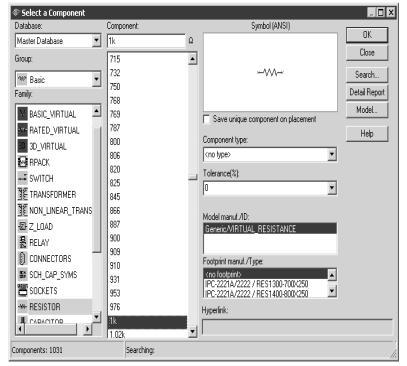Select component value 787
Image resolution: width=407 pixels, height=366 pixels.
[x=115, y=128]
